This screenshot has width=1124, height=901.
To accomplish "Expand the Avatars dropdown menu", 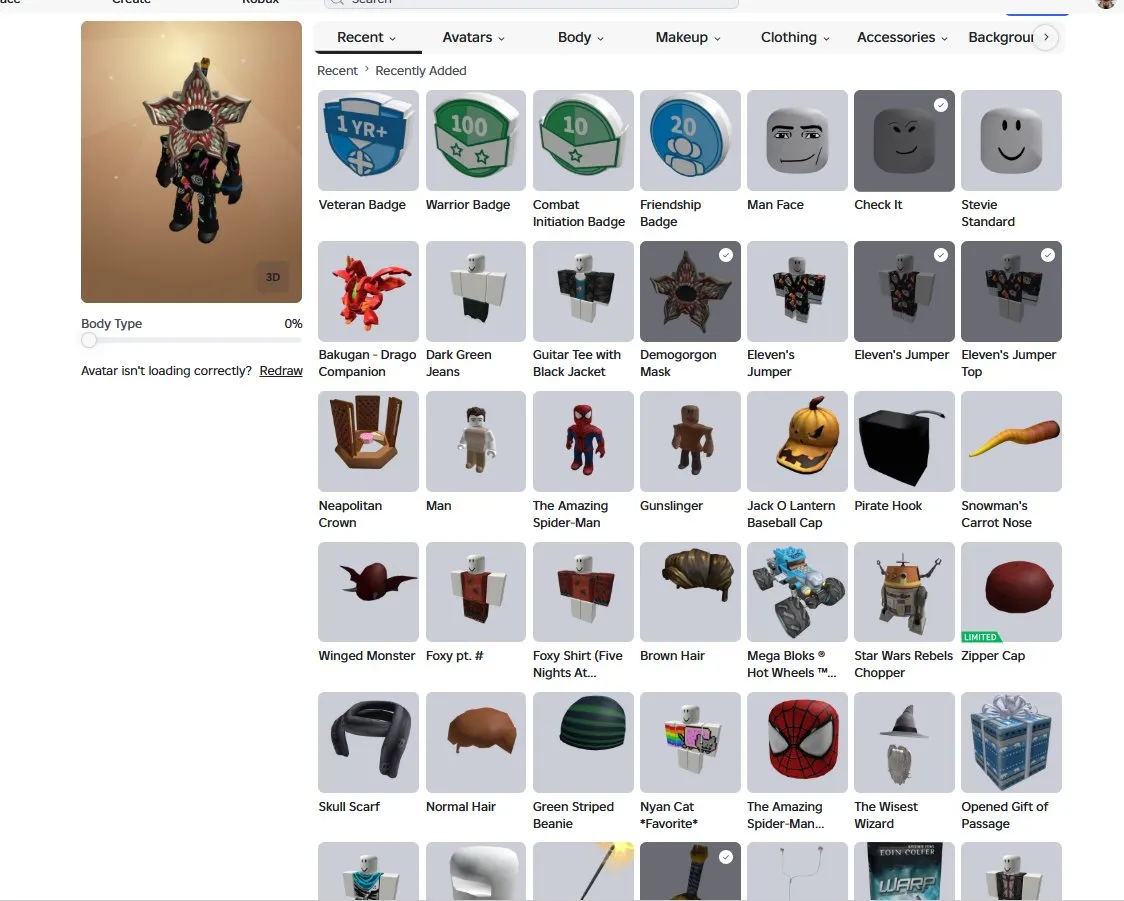I will pos(473,37).
